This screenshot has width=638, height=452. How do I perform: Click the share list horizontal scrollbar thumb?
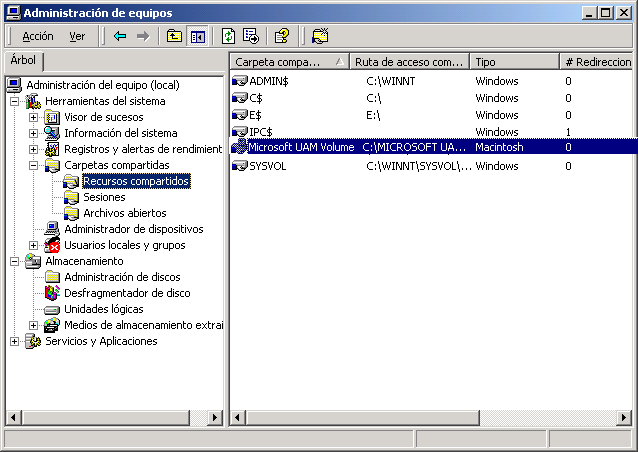click(363, 417)
